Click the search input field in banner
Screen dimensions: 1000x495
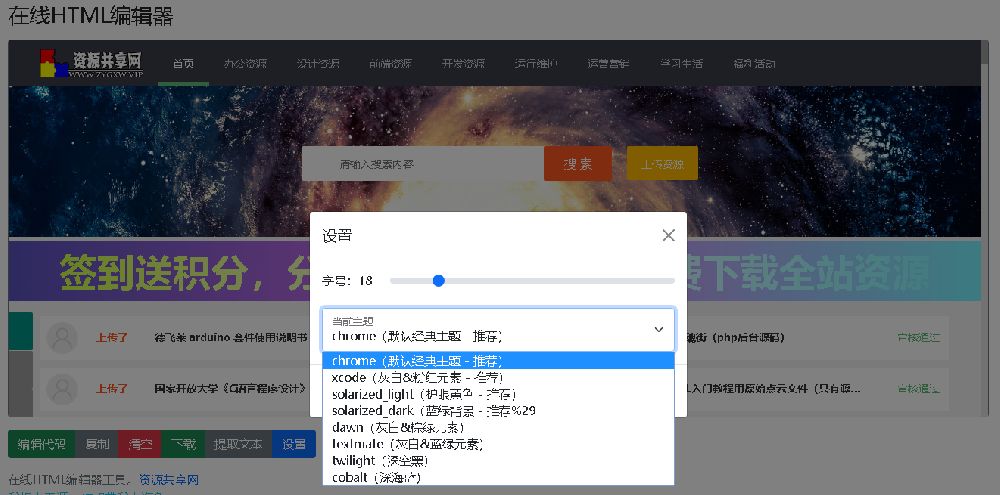click(x=422, y=164)
